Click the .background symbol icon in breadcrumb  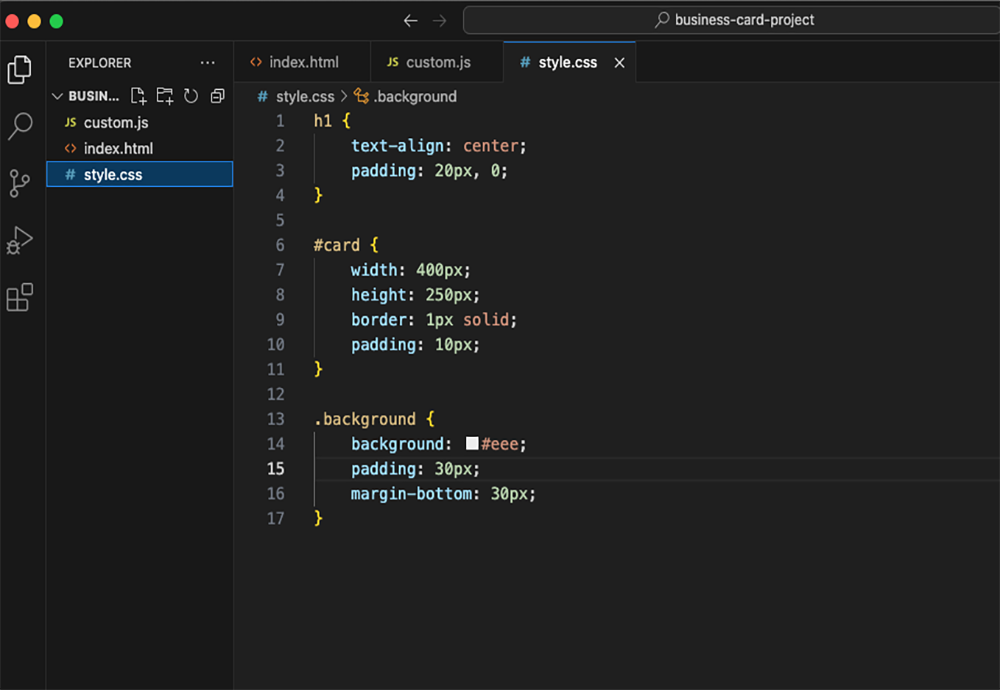(x=362, y=96)
